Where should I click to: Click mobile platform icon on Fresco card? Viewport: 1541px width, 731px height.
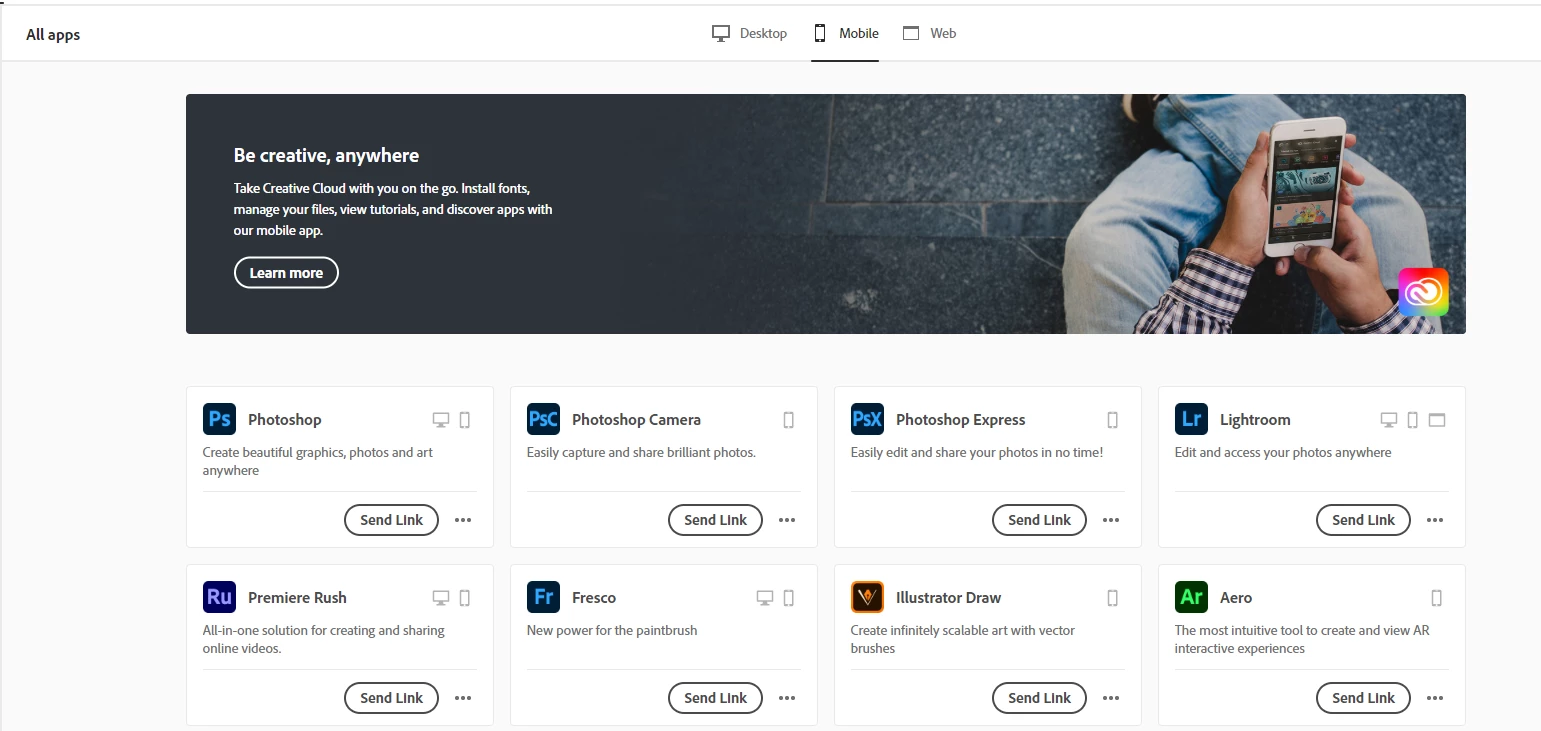789,598
